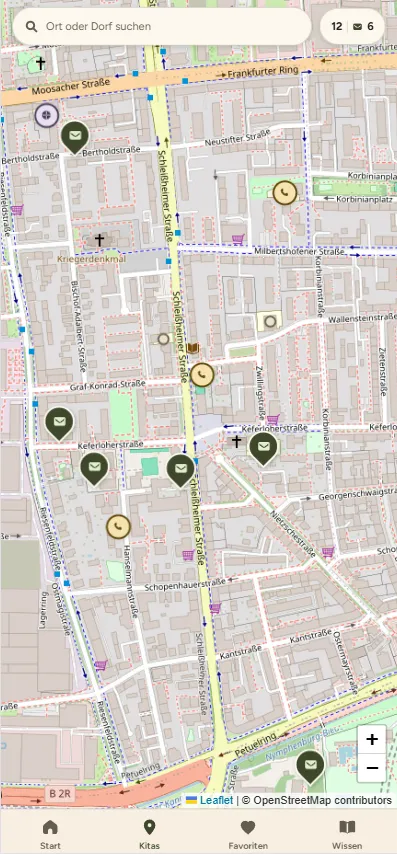Open envelope marker left of green square
Screen dimensions: 397x854
94,468
